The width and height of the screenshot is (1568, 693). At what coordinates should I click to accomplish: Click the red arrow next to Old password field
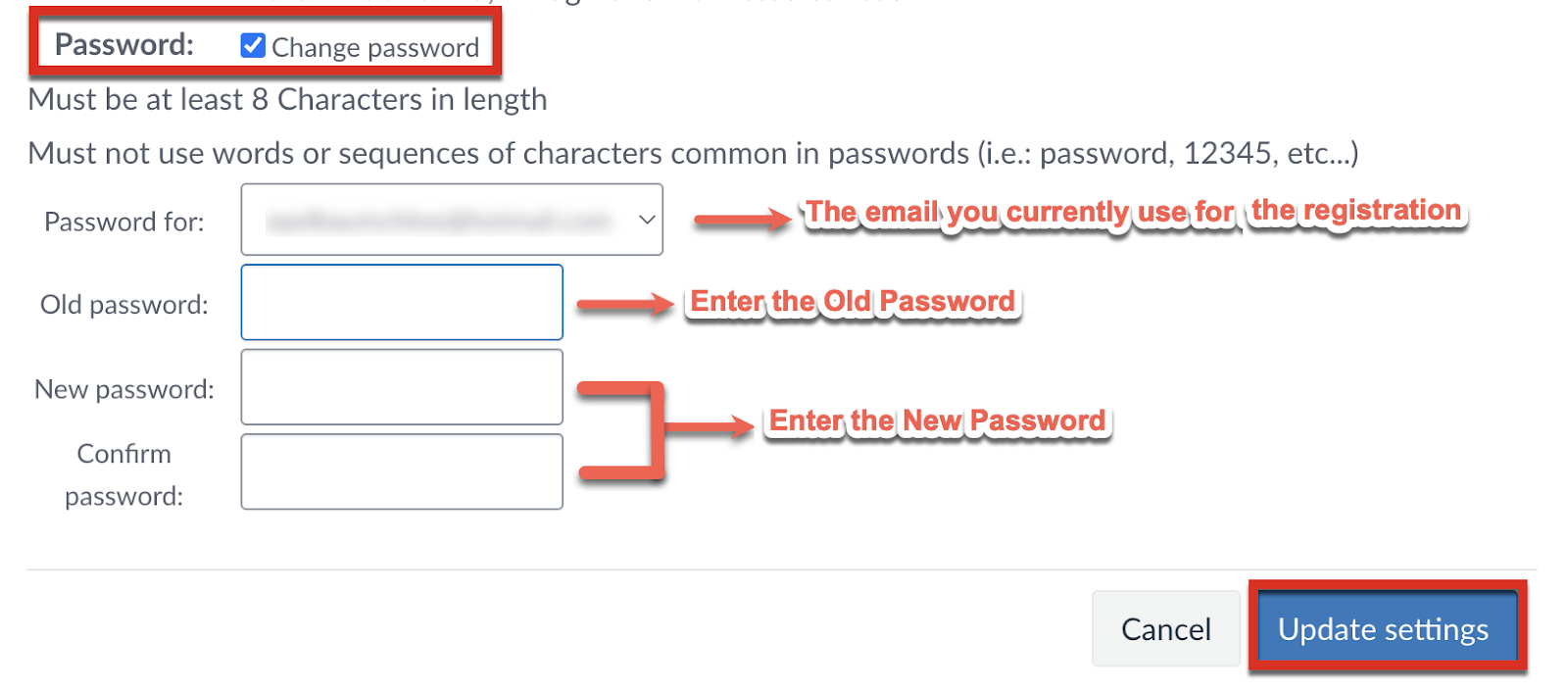pos(624,305)
